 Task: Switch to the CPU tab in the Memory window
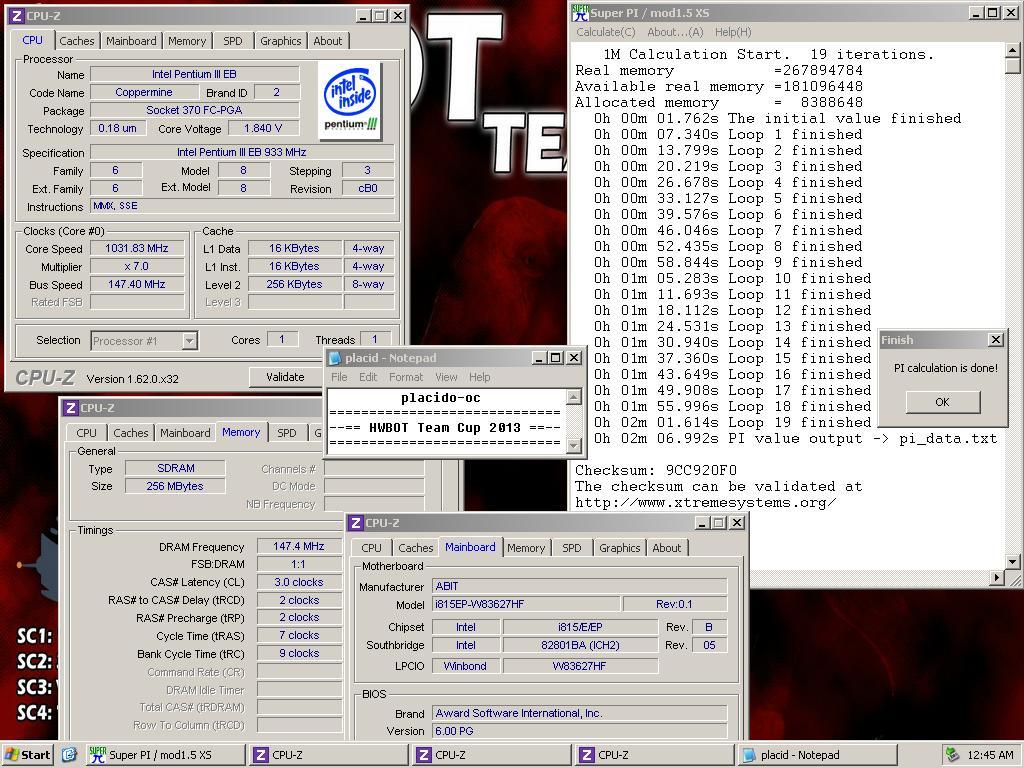[86, 432]
